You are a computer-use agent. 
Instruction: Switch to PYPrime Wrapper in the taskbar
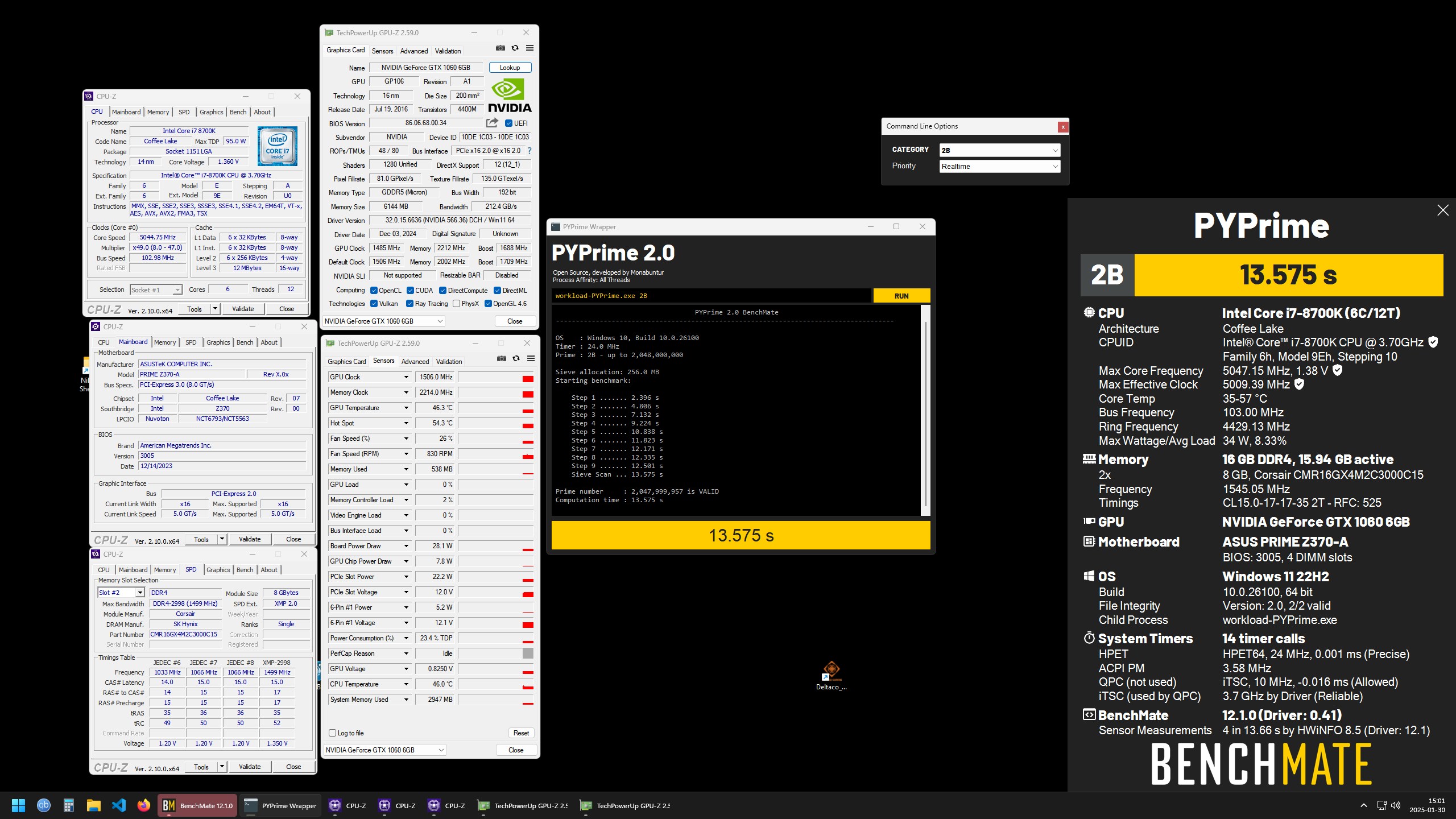click(x=280, y=805)
